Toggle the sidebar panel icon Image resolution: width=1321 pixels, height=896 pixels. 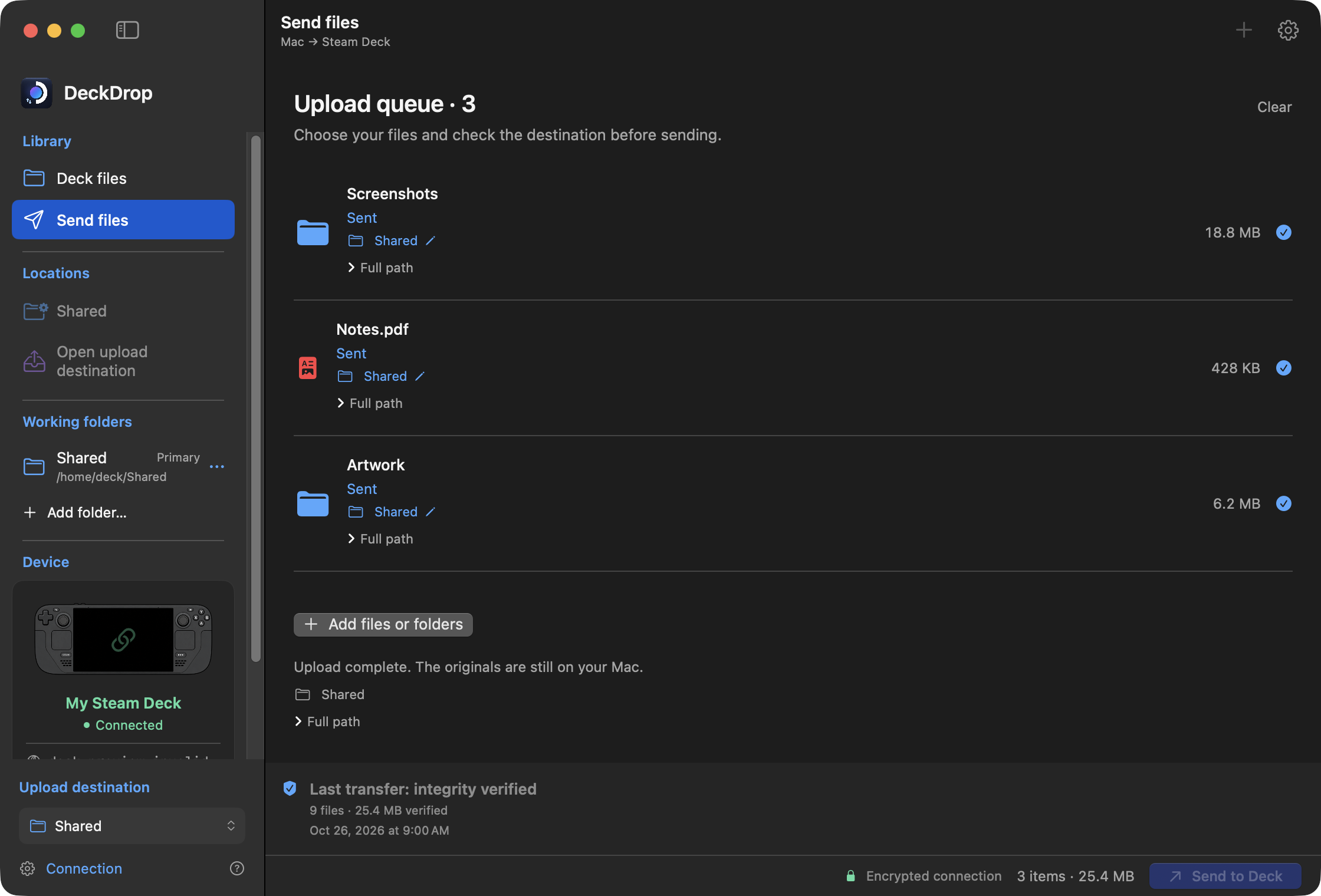[x=127, y=30]
